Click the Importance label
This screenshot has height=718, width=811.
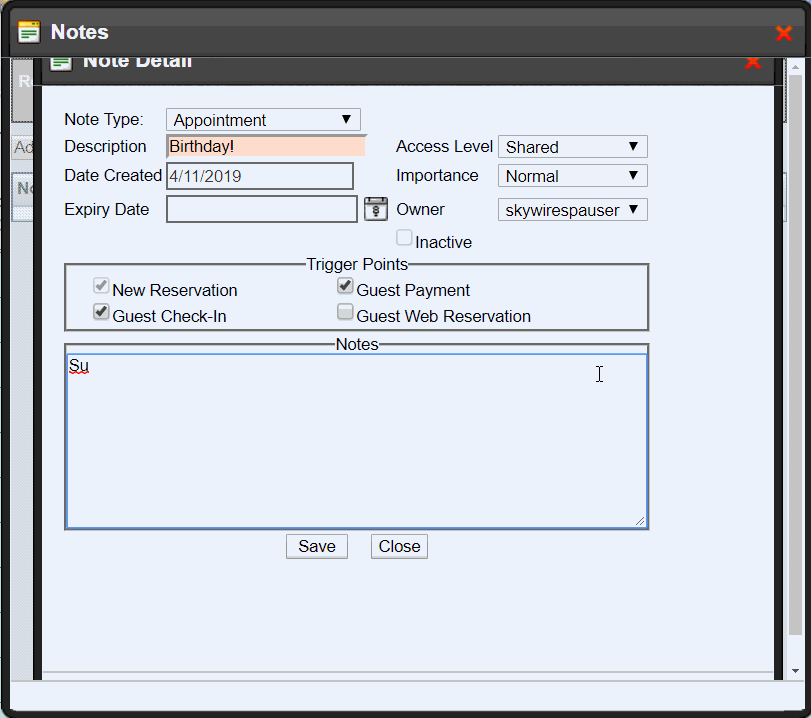point(437,175)
